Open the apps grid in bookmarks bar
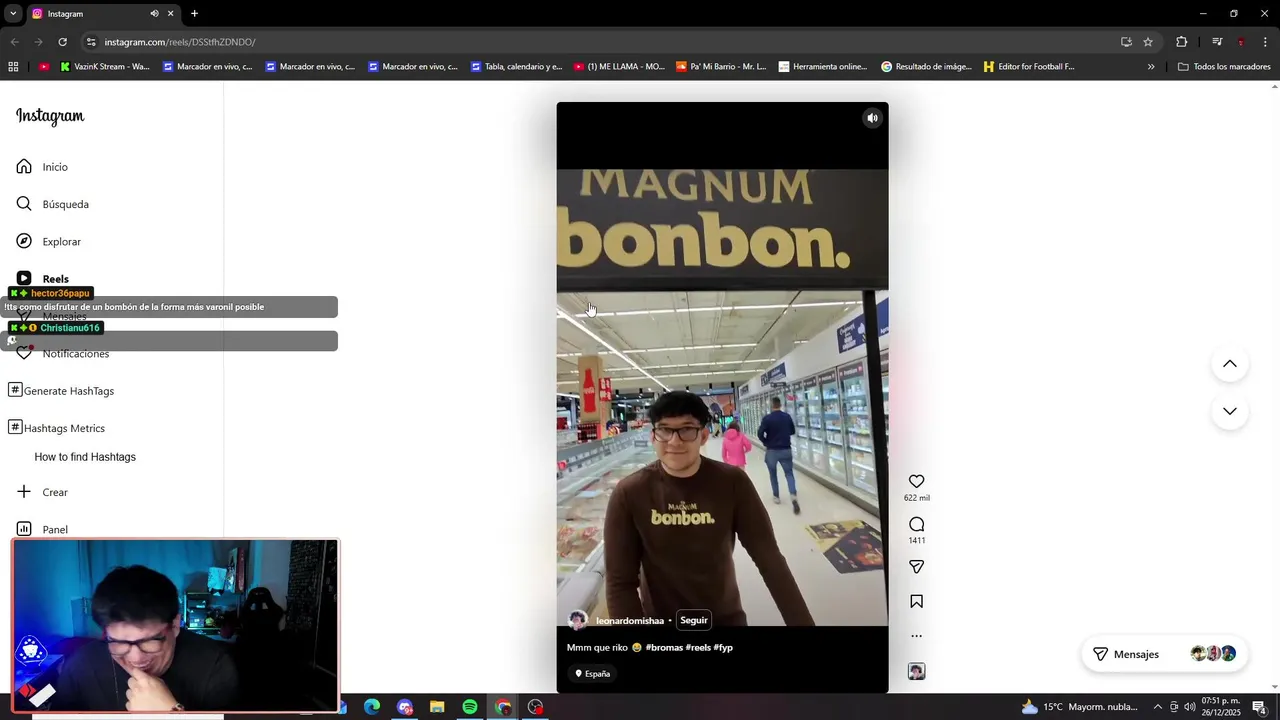 coord(13,67)
